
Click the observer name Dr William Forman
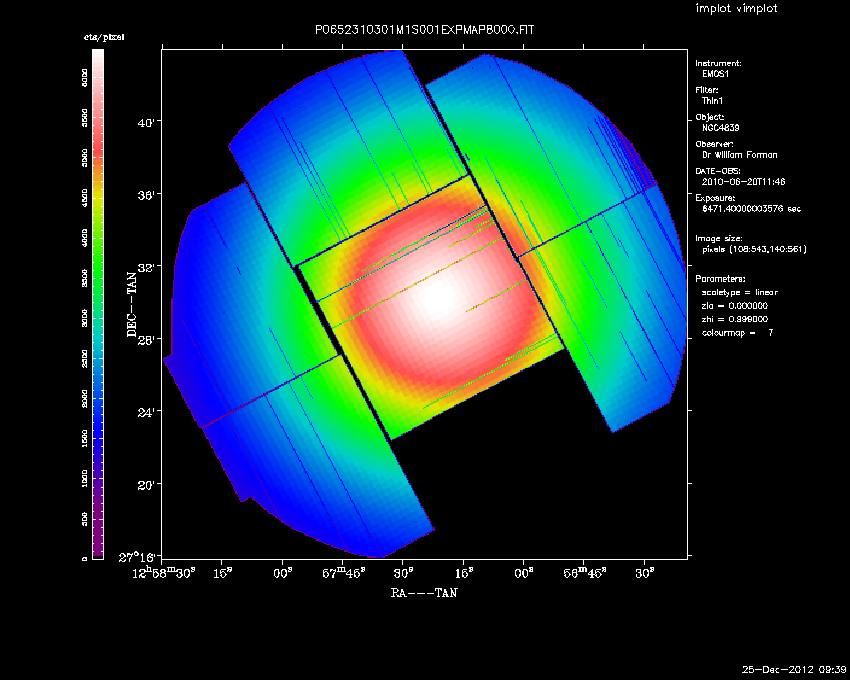point(739,155)
